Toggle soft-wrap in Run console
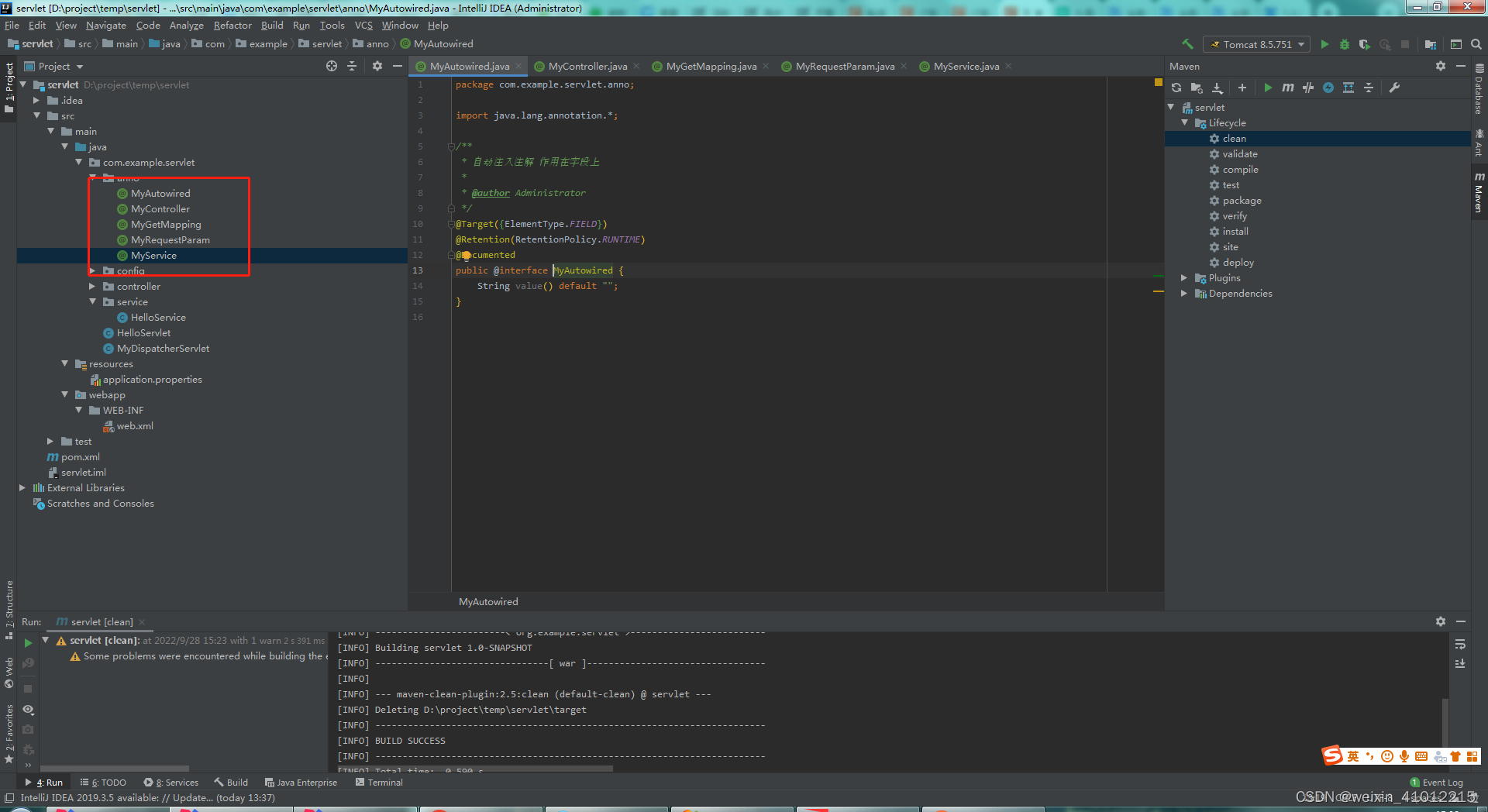Viewport: 1488px width, 812px height. coord(1460,644)
